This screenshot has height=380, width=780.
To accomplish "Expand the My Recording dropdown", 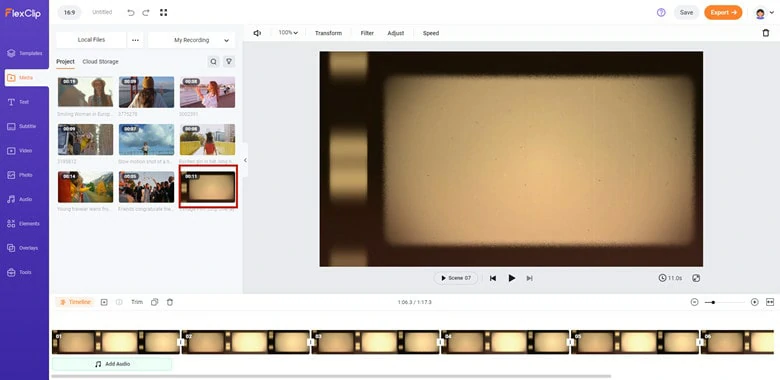I will pyautogui.click(x=192, y=40).
